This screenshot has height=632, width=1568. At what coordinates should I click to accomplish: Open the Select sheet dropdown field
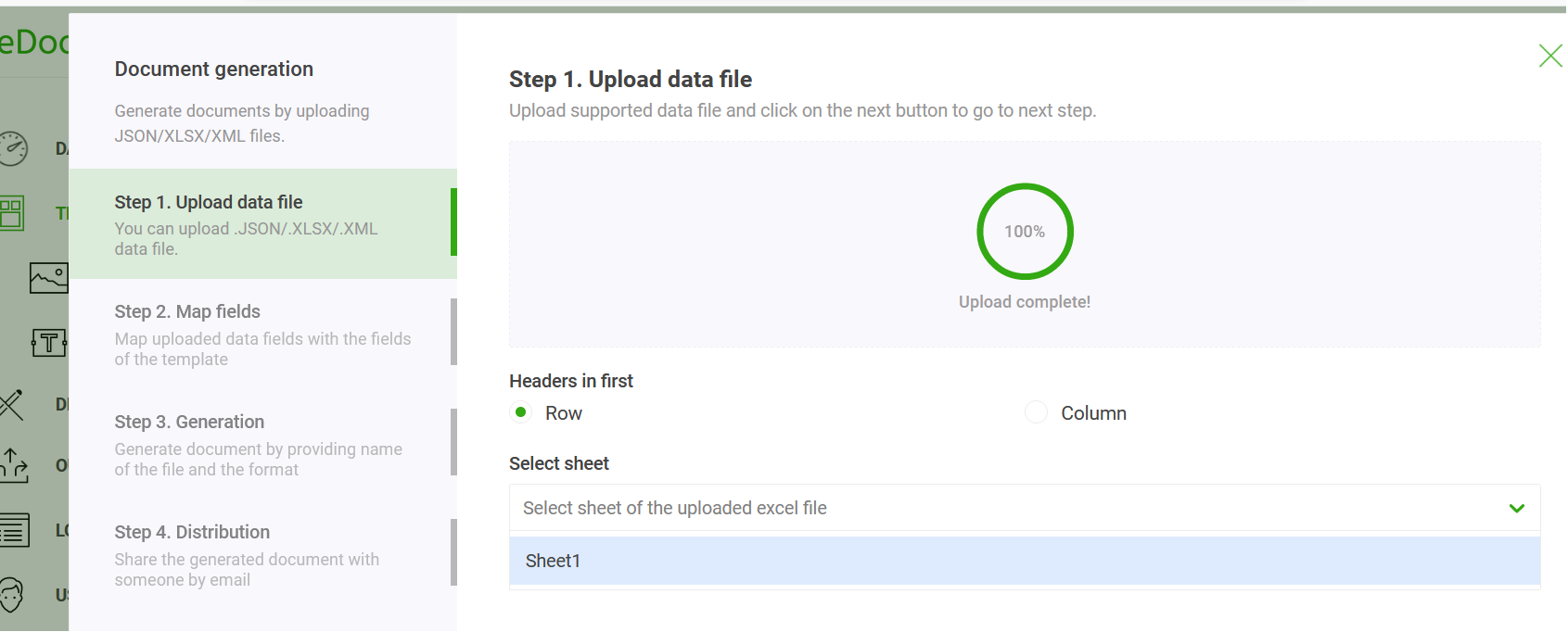1011,508
